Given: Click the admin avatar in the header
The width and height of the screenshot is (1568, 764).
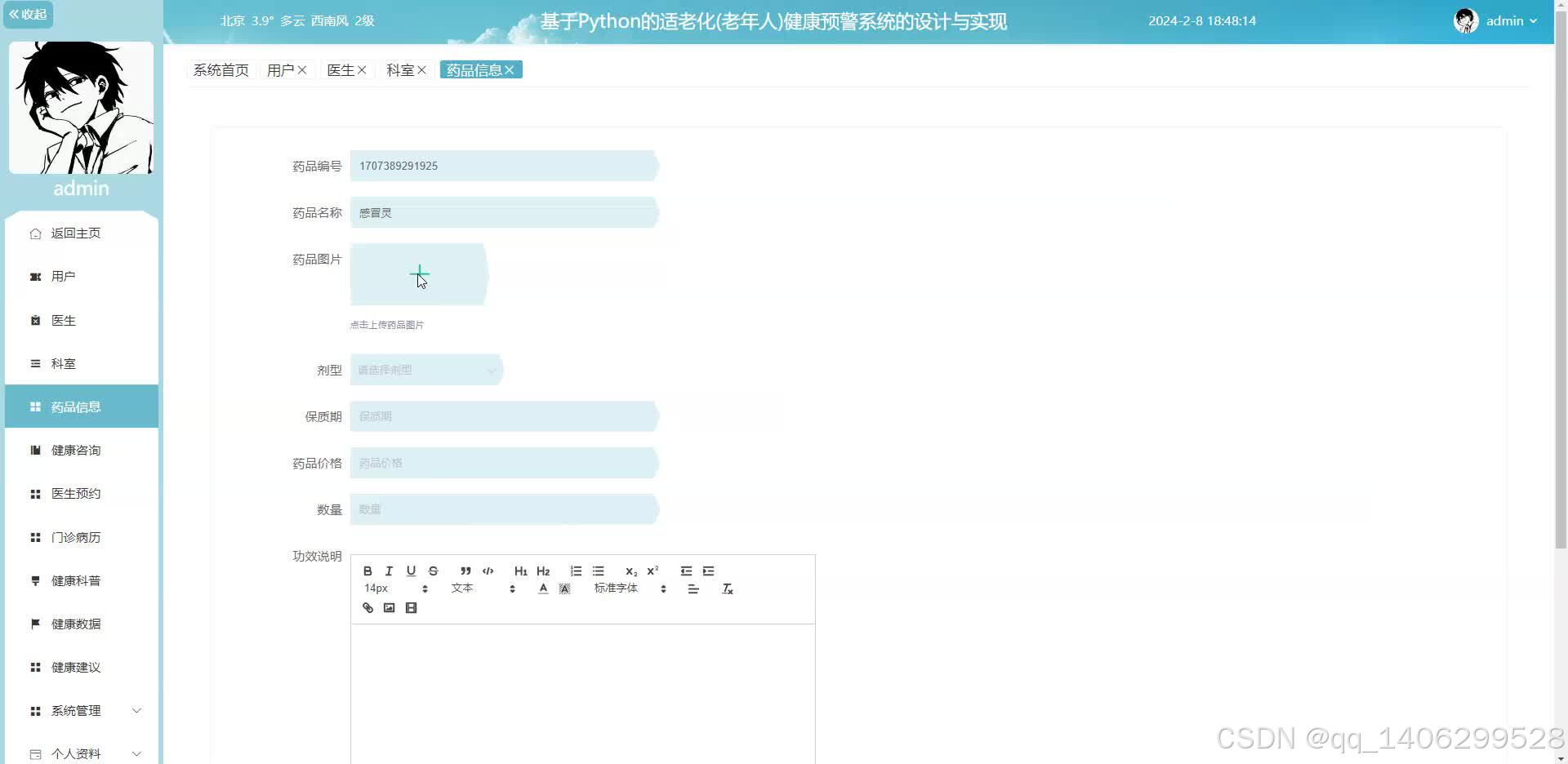Looking at the screenshot, I should [1466, 21].
